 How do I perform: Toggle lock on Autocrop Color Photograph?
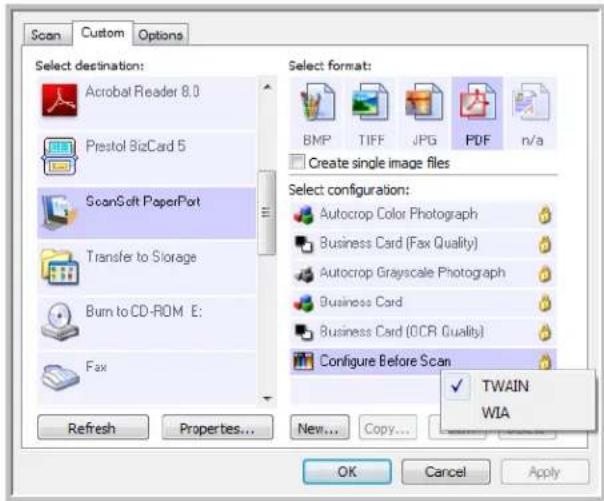click(x=544, y=215)
